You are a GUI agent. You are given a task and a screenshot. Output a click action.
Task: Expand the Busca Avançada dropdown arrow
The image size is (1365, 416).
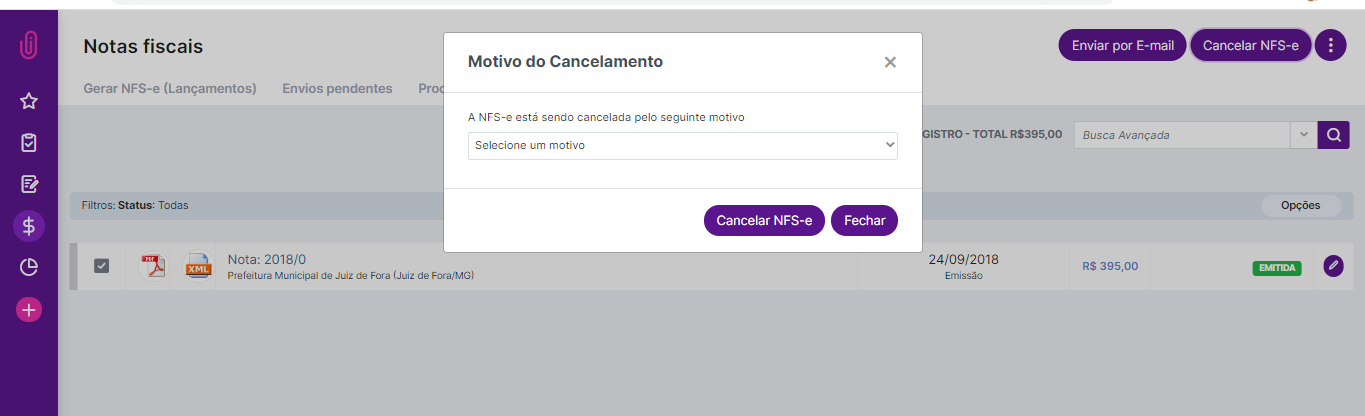tap(1304, 135)
